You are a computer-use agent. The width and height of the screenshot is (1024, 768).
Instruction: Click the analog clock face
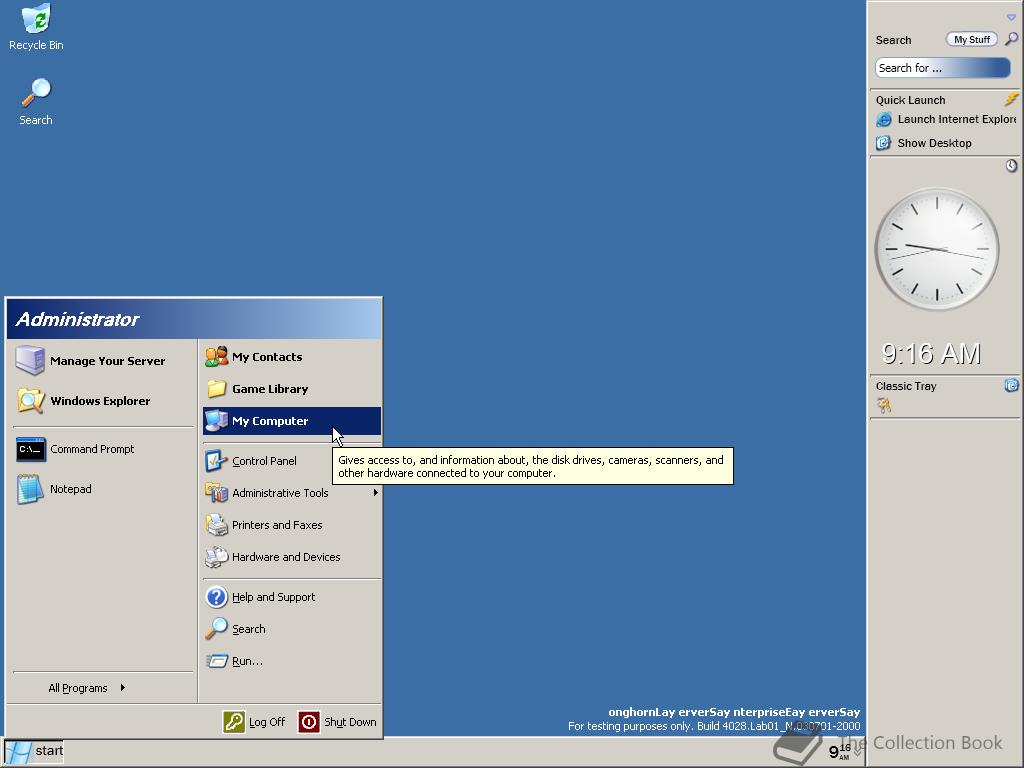click(x=936, y=249)
